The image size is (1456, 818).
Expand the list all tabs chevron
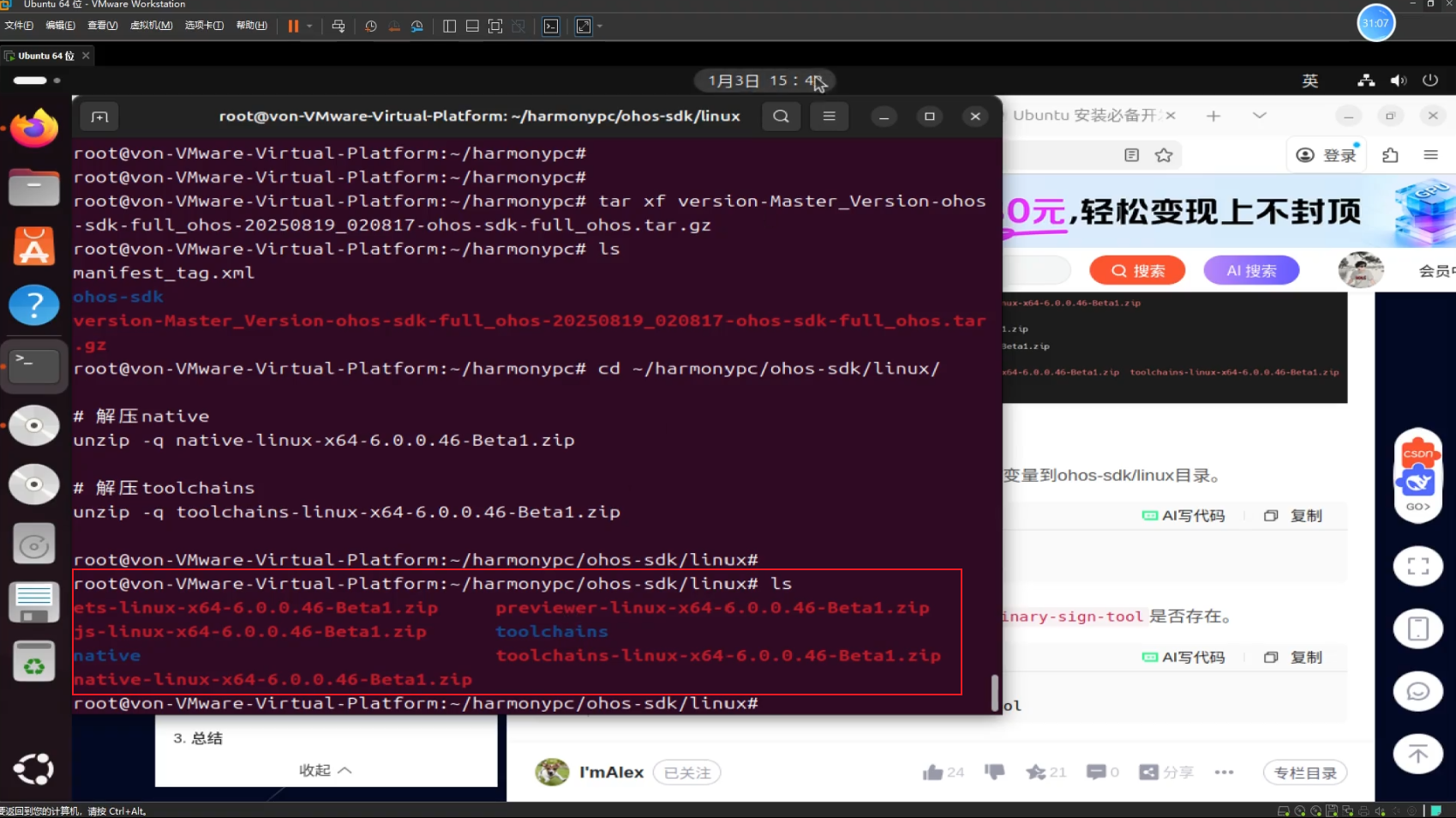(x=1259, y=115)
